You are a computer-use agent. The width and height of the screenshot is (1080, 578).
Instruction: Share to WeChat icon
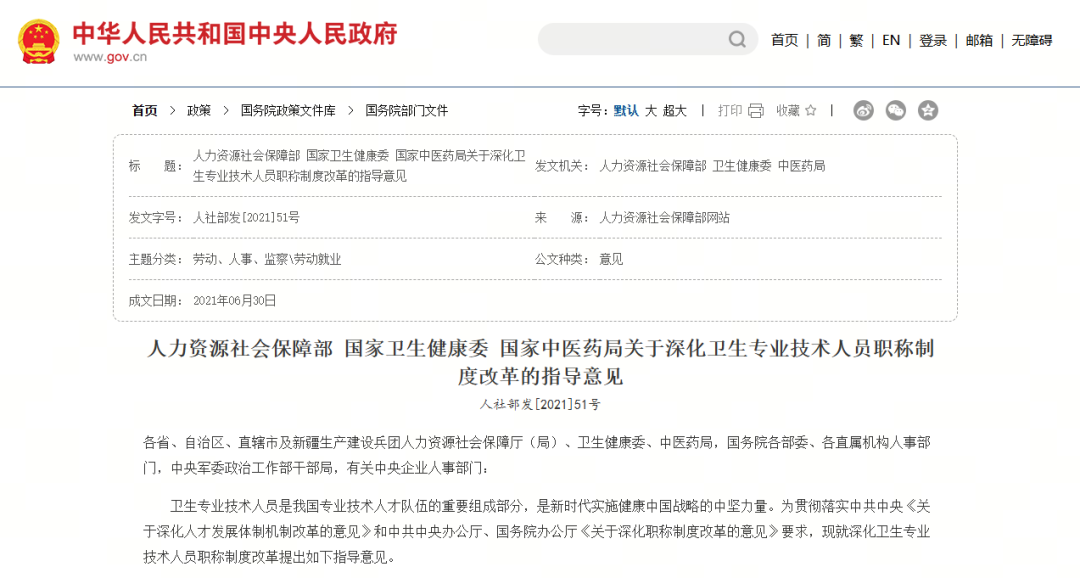point(895,110)
